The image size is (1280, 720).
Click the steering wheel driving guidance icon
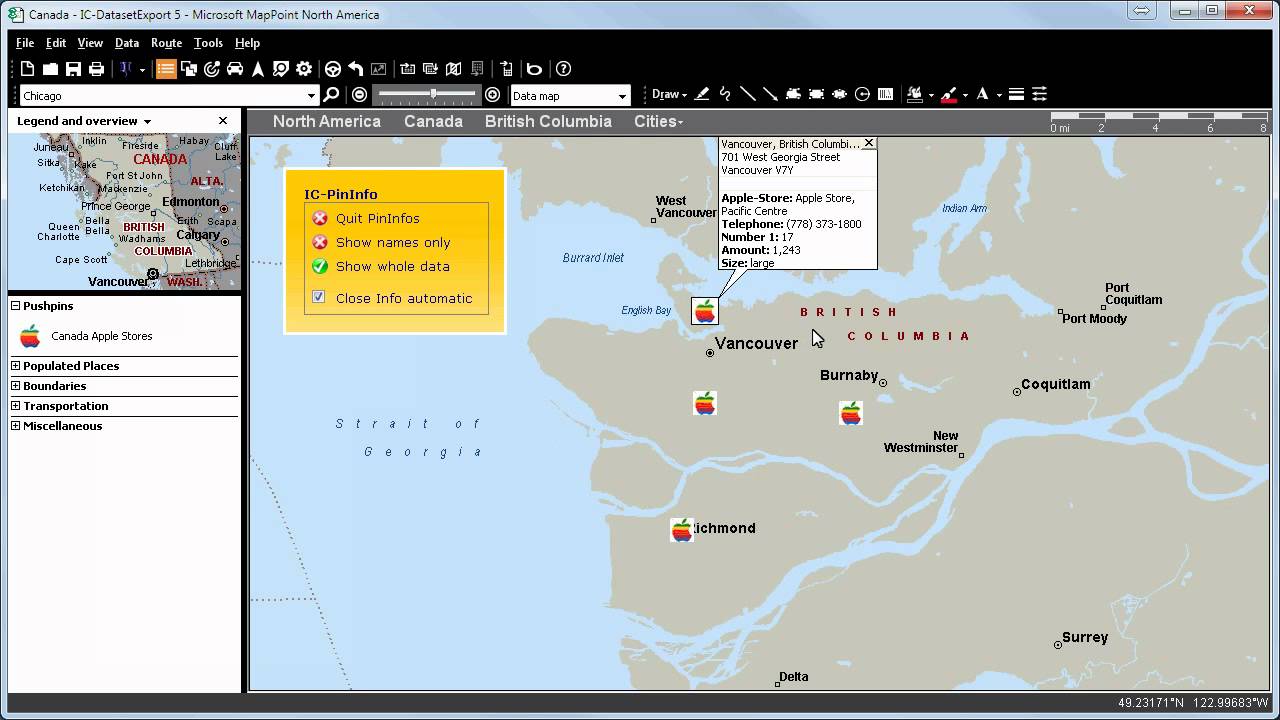click(x=333, y=69)
